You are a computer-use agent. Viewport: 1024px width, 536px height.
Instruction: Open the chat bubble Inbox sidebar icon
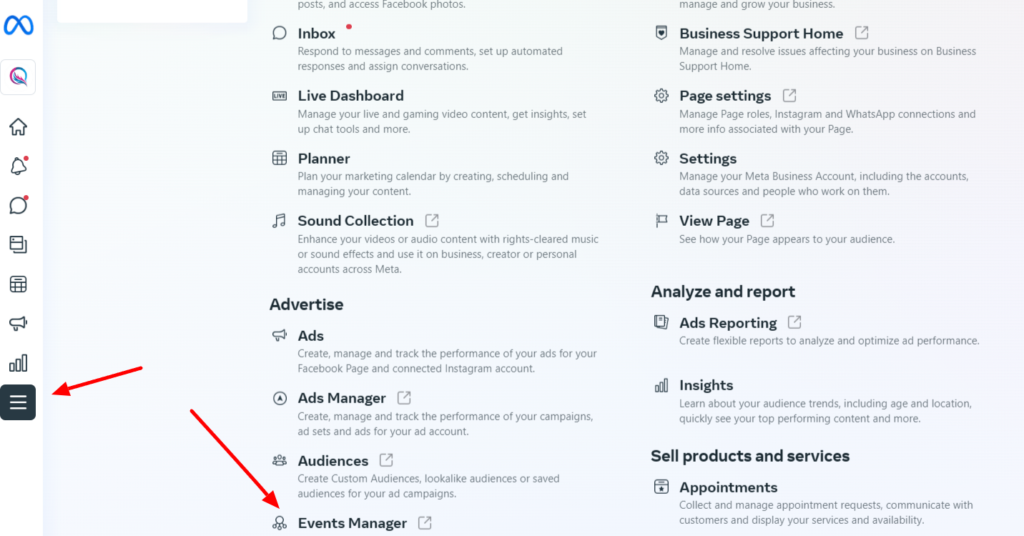[18, 205]
